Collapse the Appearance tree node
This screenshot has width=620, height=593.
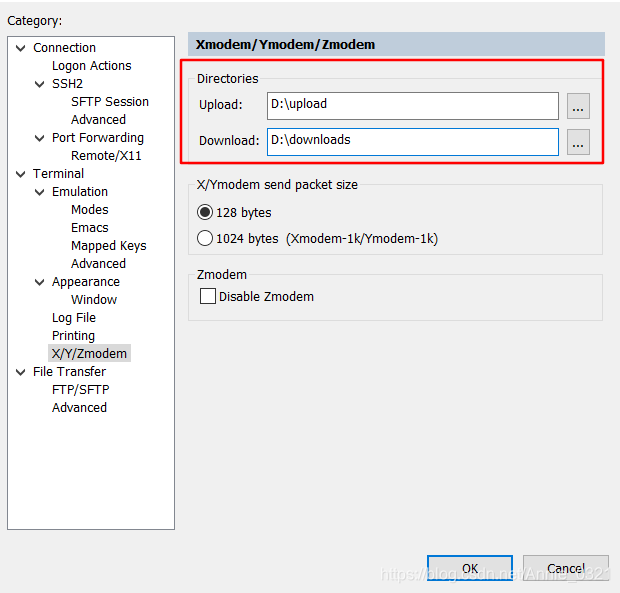pyautogui.click(x=40, y=282)
